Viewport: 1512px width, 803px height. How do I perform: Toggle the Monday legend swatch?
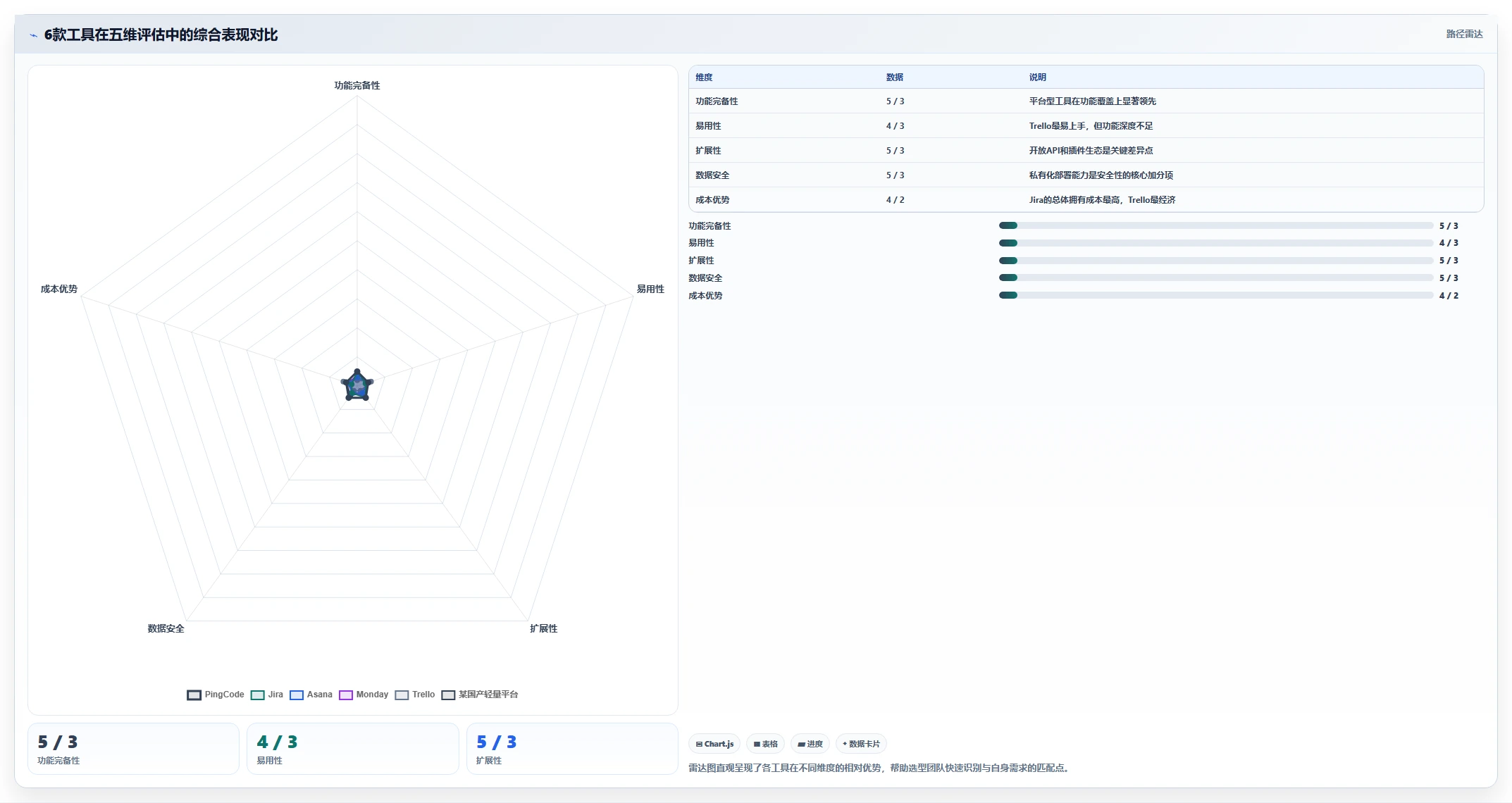(x=345, y=695)
